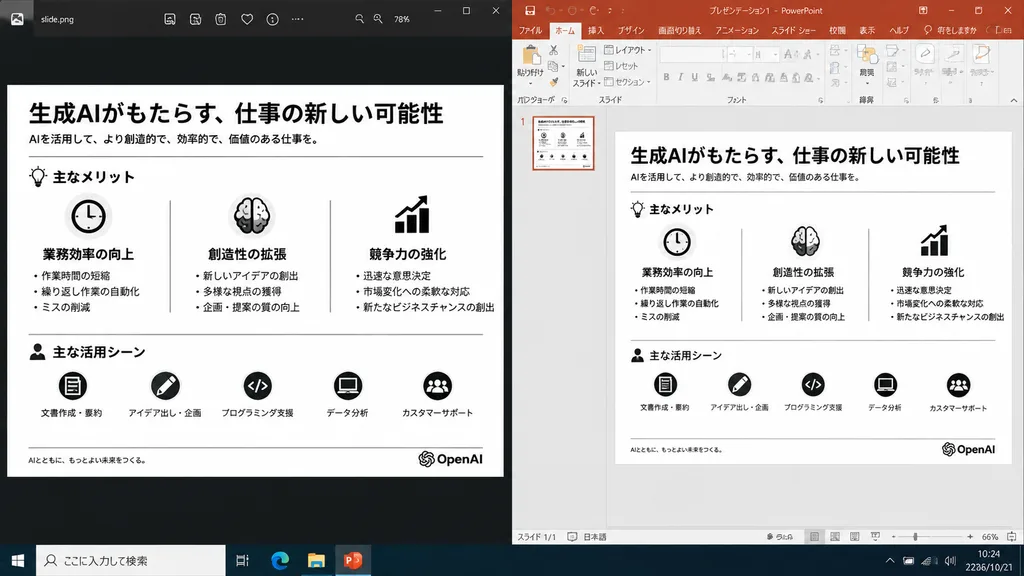
Task: Toggle Underline formatting in ribbon
Action: 695,77
